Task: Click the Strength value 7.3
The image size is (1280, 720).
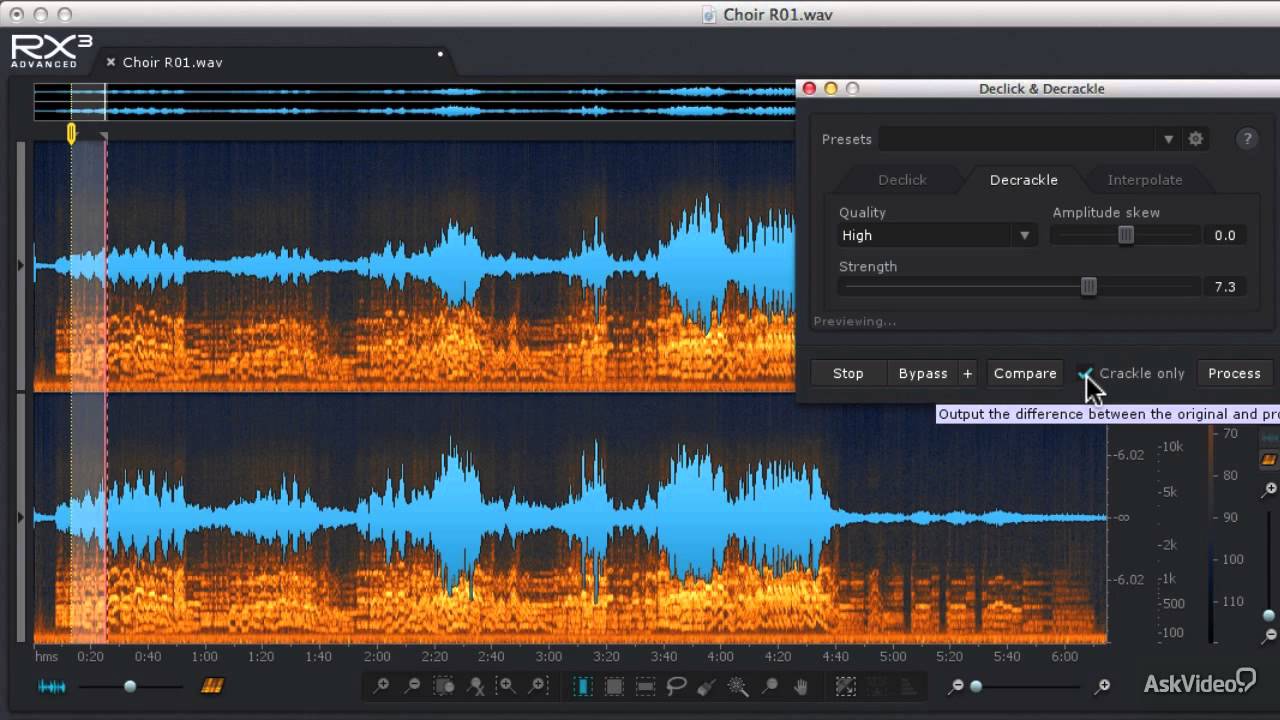Action: tap(1225, 287)
